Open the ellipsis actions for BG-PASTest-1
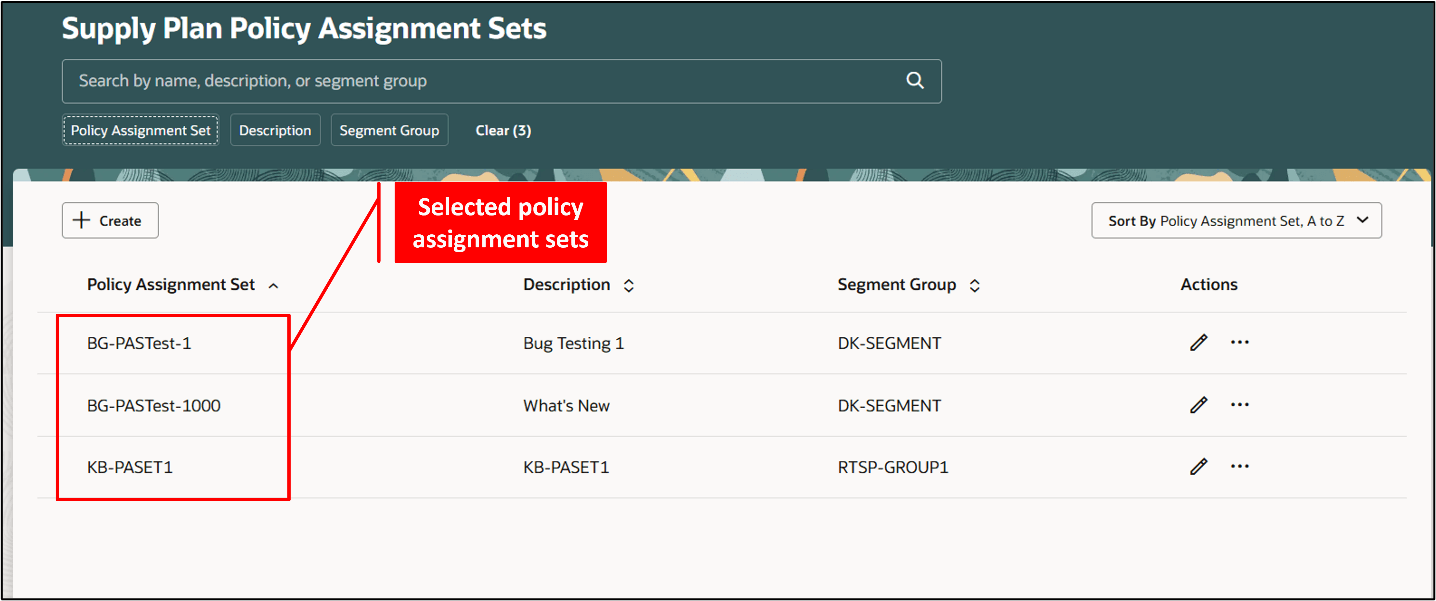Viewport: 1436px width, 601px height. [x=1240, y=342]
